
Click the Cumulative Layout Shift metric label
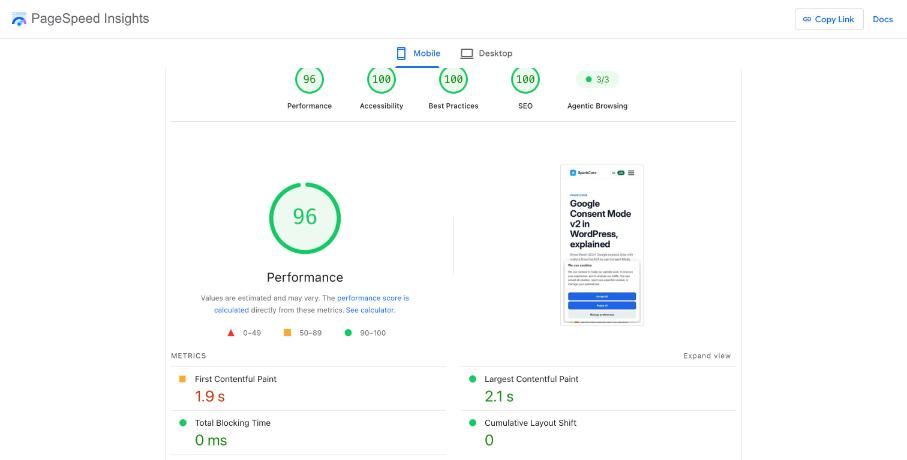pyautogui.click(x=530, y=423)
